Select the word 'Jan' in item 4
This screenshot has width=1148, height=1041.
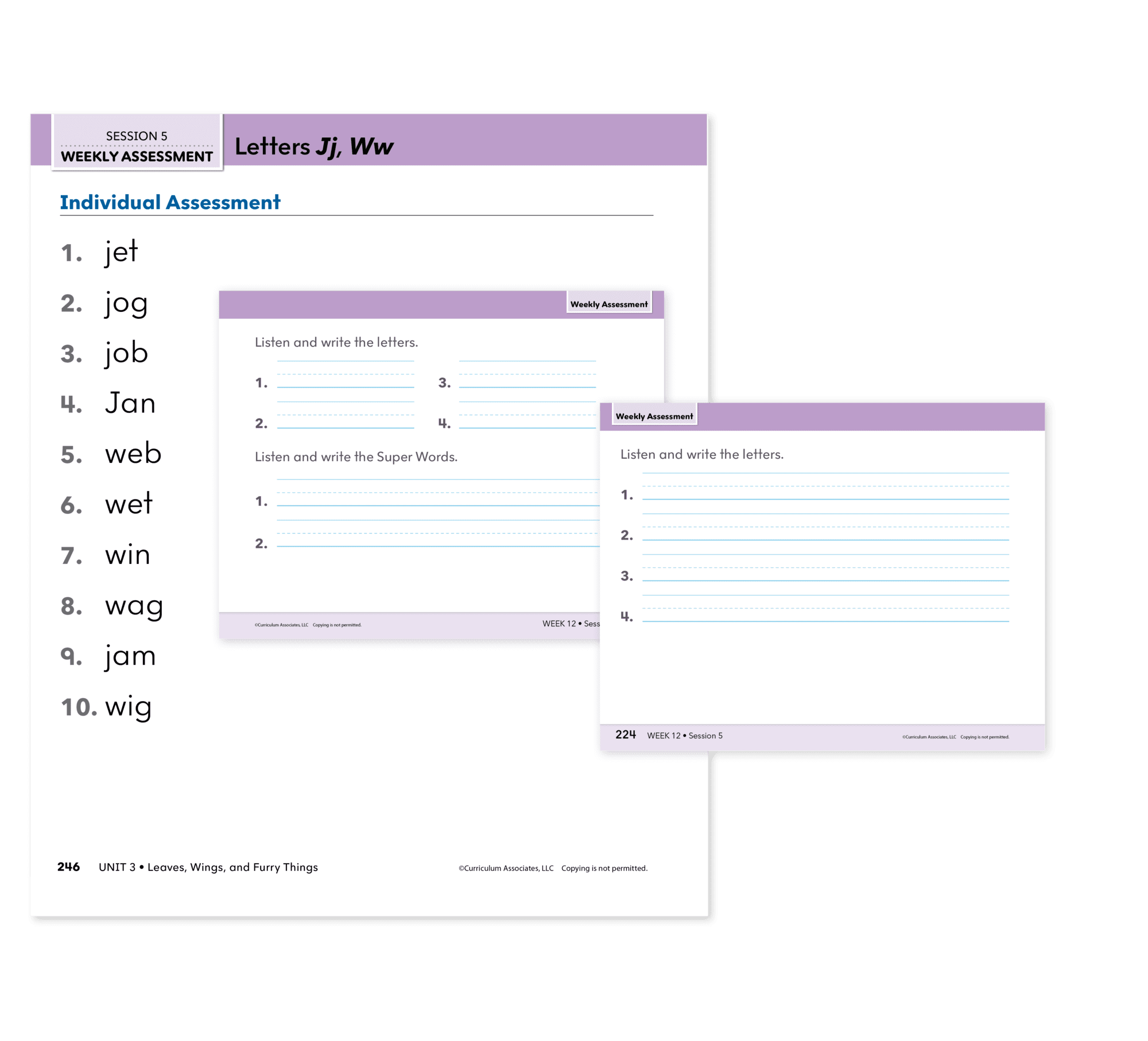(130, 403)
